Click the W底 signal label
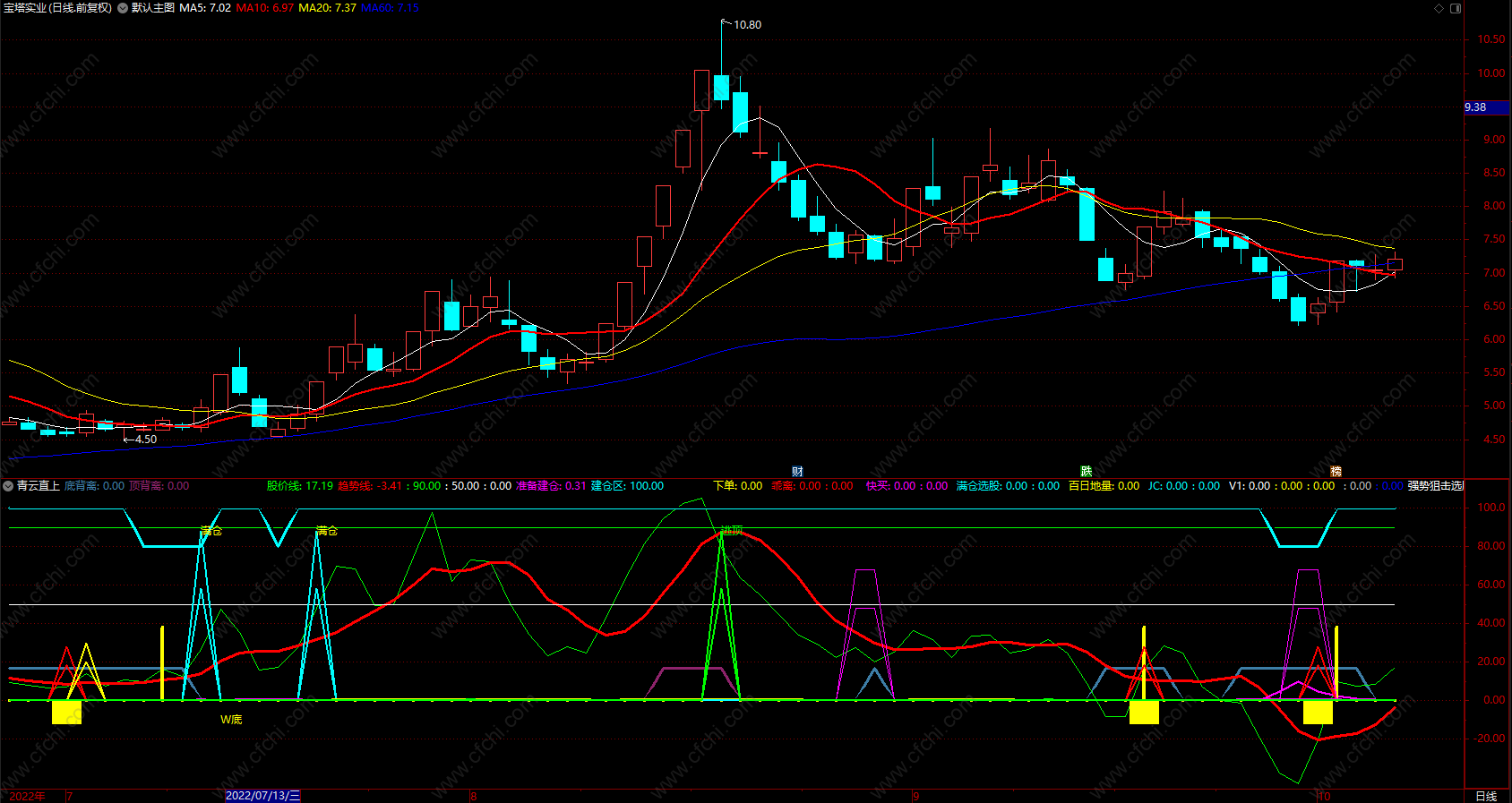1512x803 pixels. click(x=231, y=720)
